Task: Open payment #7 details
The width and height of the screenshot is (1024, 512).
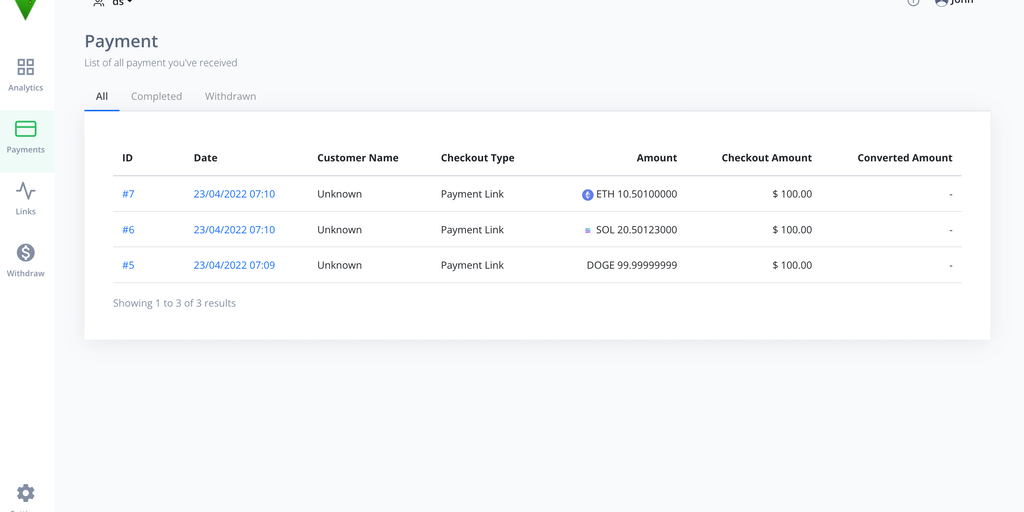Action: click(128, 194)
